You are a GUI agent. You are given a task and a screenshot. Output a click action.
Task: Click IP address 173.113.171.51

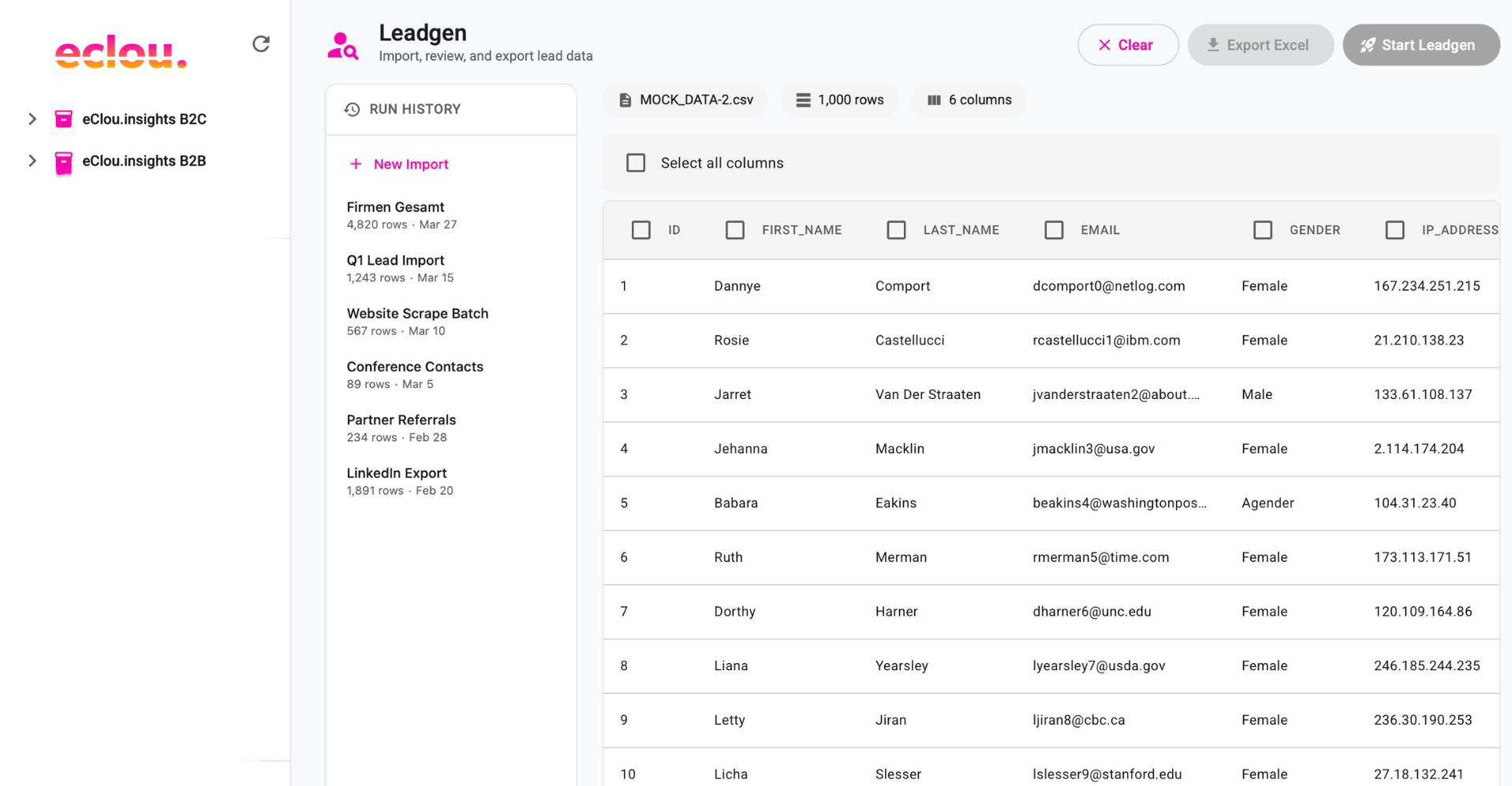tap(1423, 557)
